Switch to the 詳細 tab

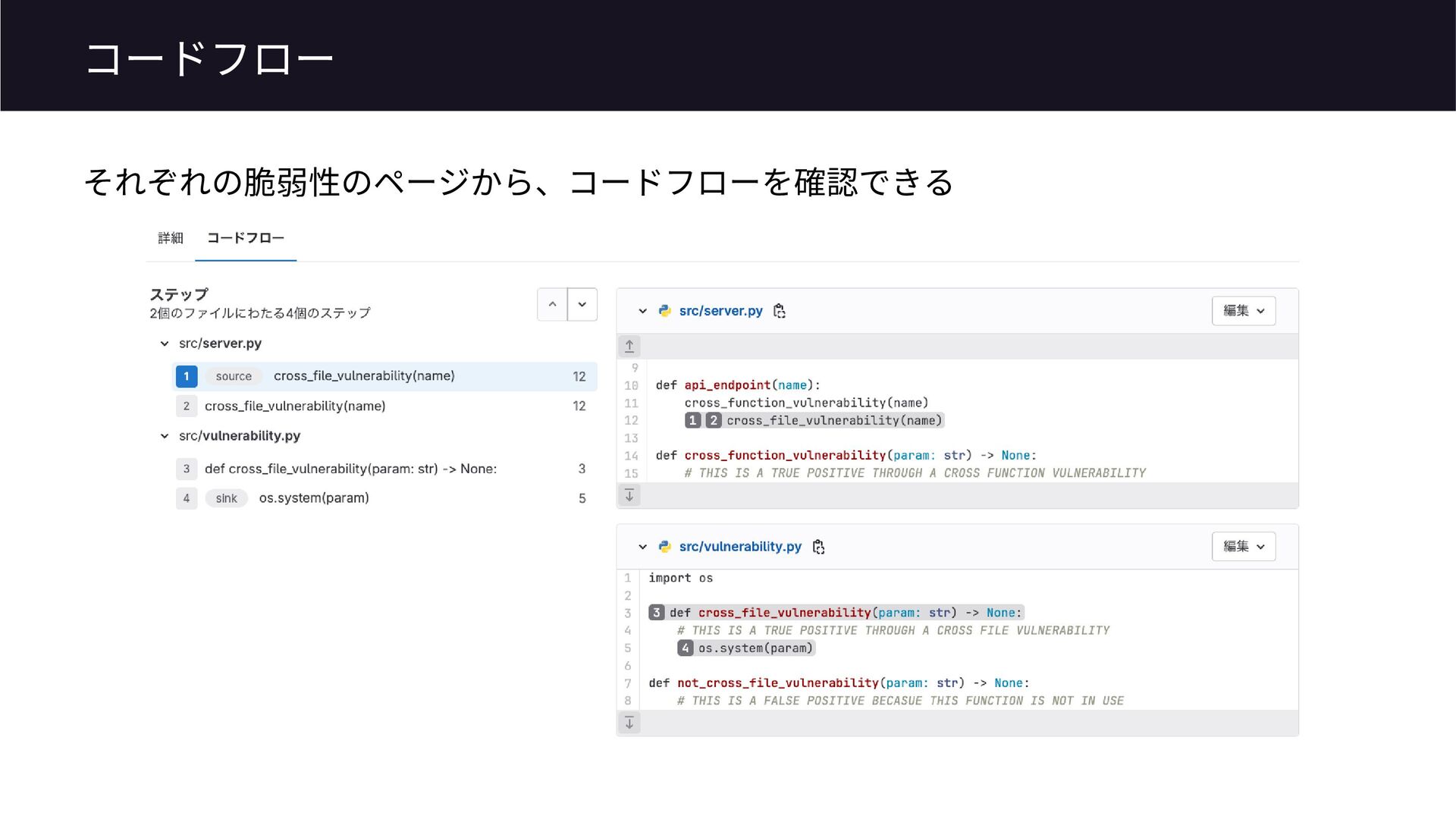171,238
